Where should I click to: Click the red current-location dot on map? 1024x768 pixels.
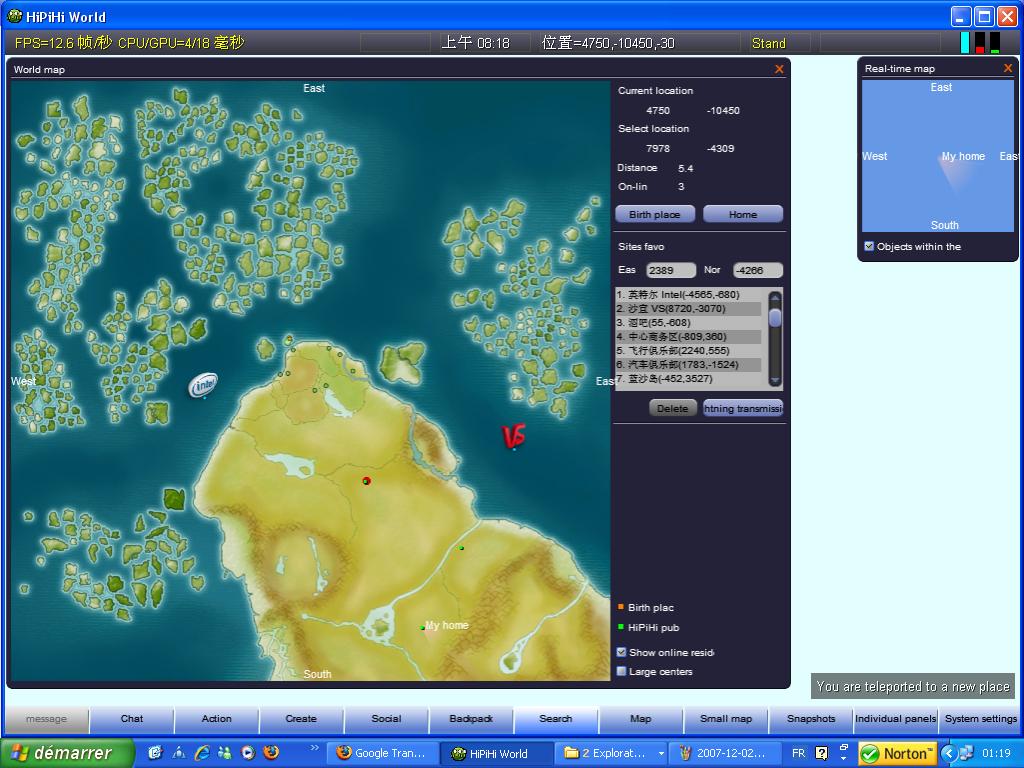[x=366, y=481]
